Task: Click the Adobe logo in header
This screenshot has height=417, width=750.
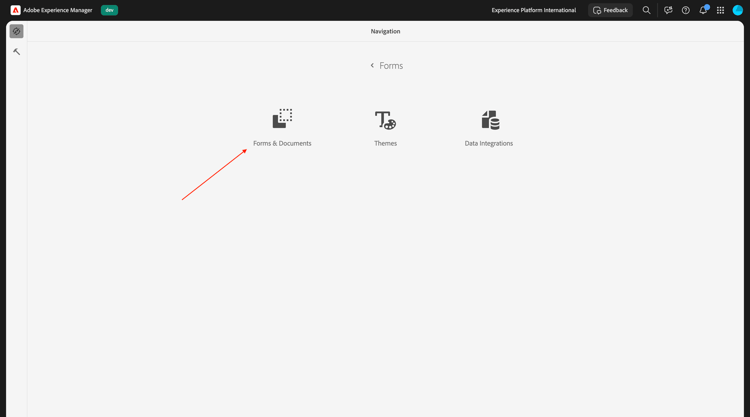Action: point(15,10)
